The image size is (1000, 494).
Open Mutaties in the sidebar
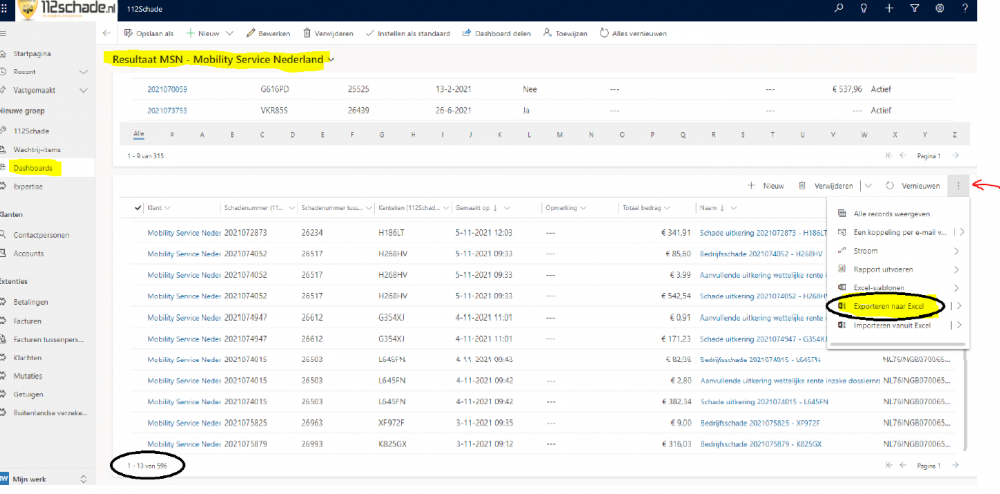coord(28,376)
